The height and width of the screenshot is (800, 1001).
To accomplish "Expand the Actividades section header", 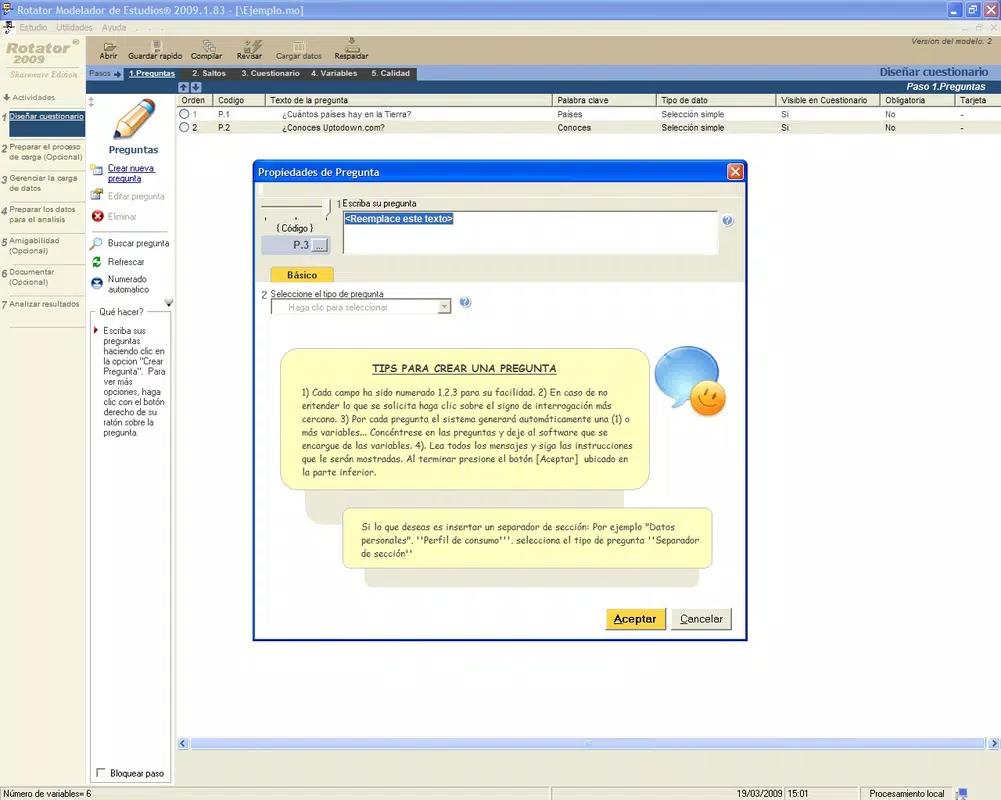I will click(x=29, y=98).
